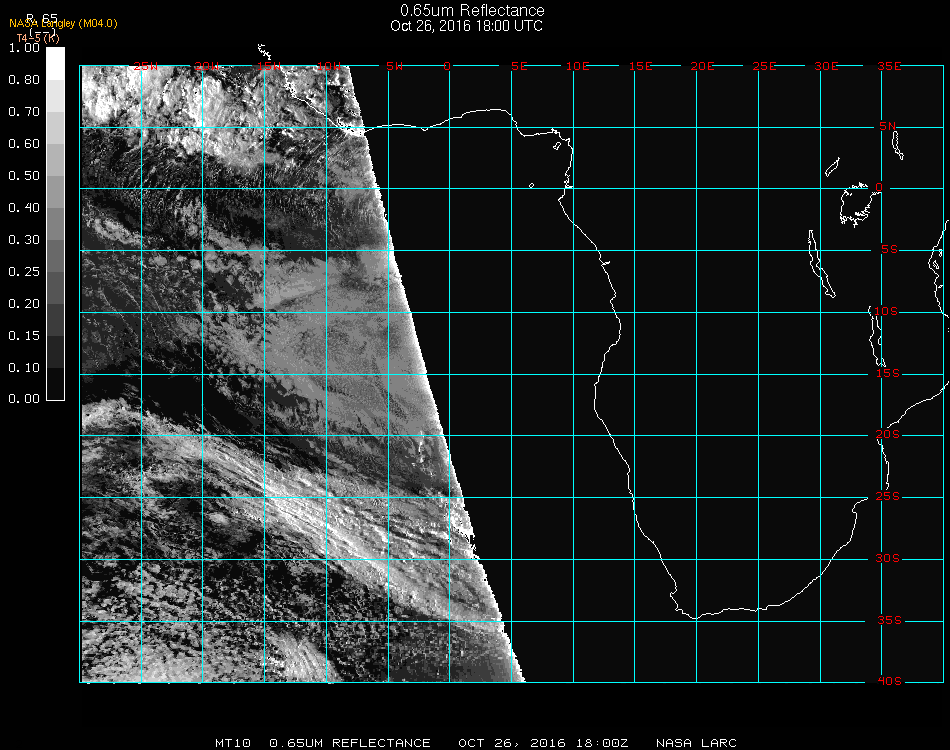Select the 15E longitude label

(640, 66)
